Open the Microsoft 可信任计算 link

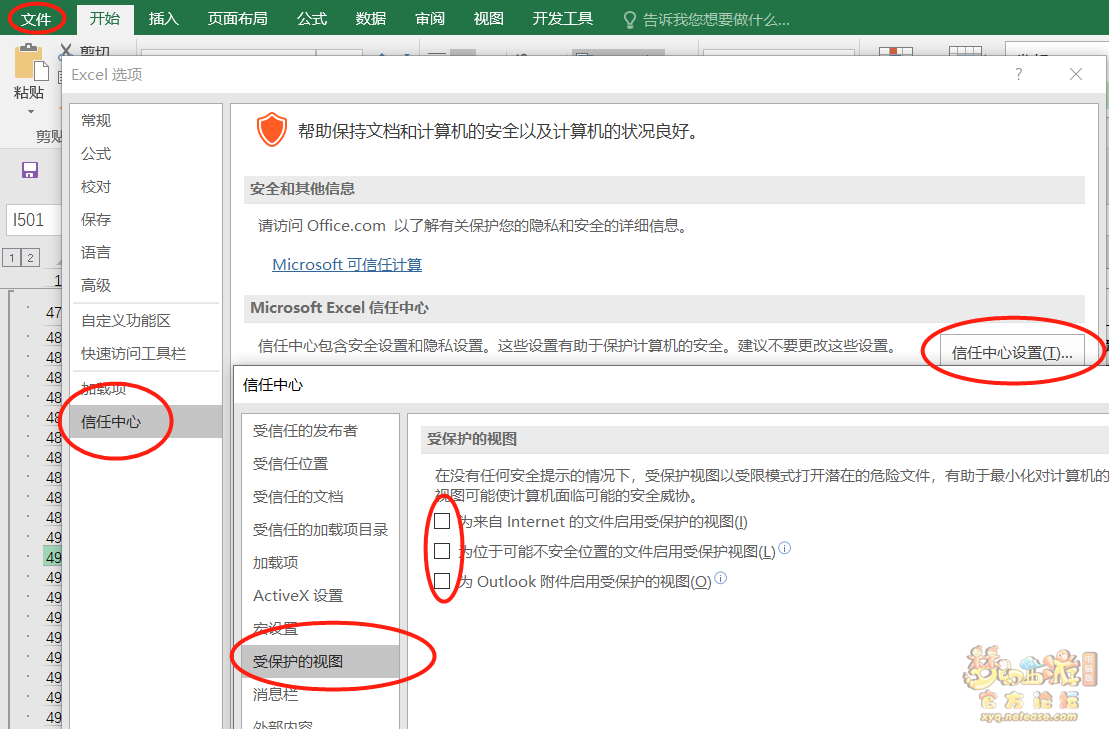point(347,264)
